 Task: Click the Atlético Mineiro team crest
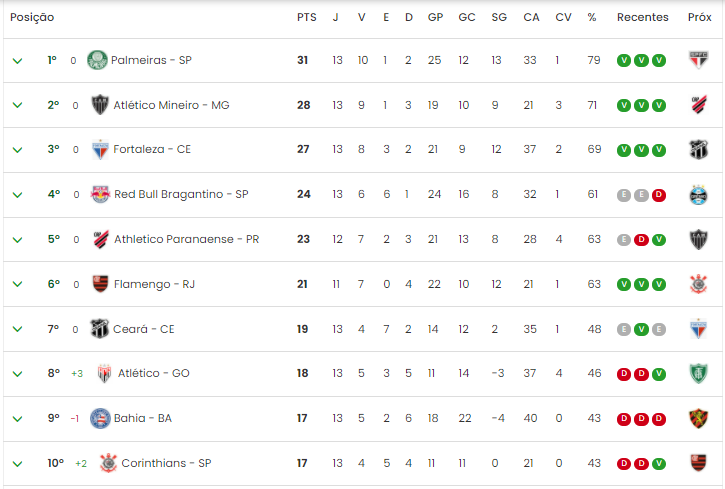[100, 105]
